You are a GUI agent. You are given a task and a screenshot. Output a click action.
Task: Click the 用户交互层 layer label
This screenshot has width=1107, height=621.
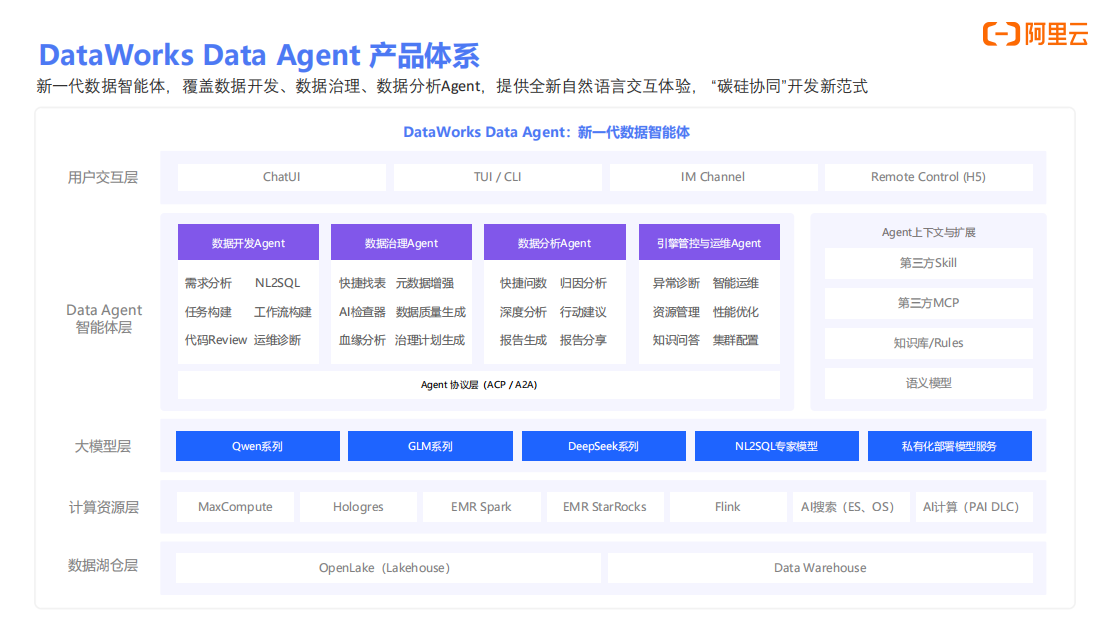coord(103,177)
